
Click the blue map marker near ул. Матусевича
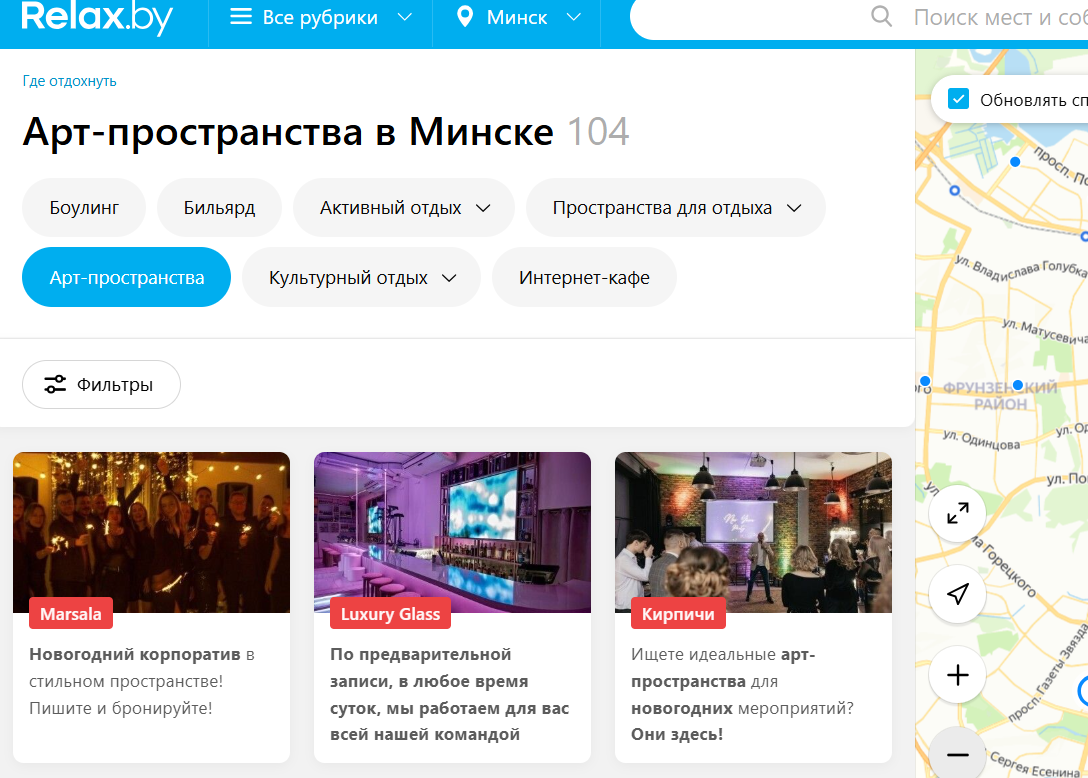pos(1018,384)
